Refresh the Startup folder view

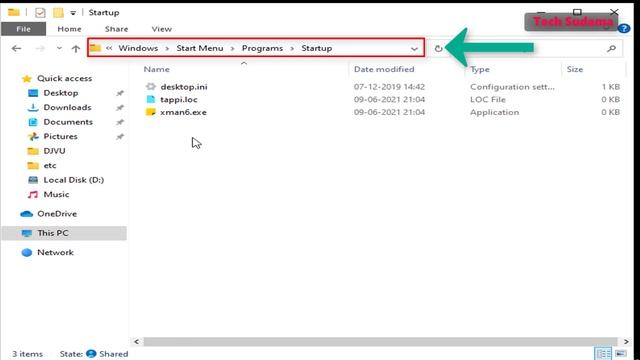pos(438,49)
